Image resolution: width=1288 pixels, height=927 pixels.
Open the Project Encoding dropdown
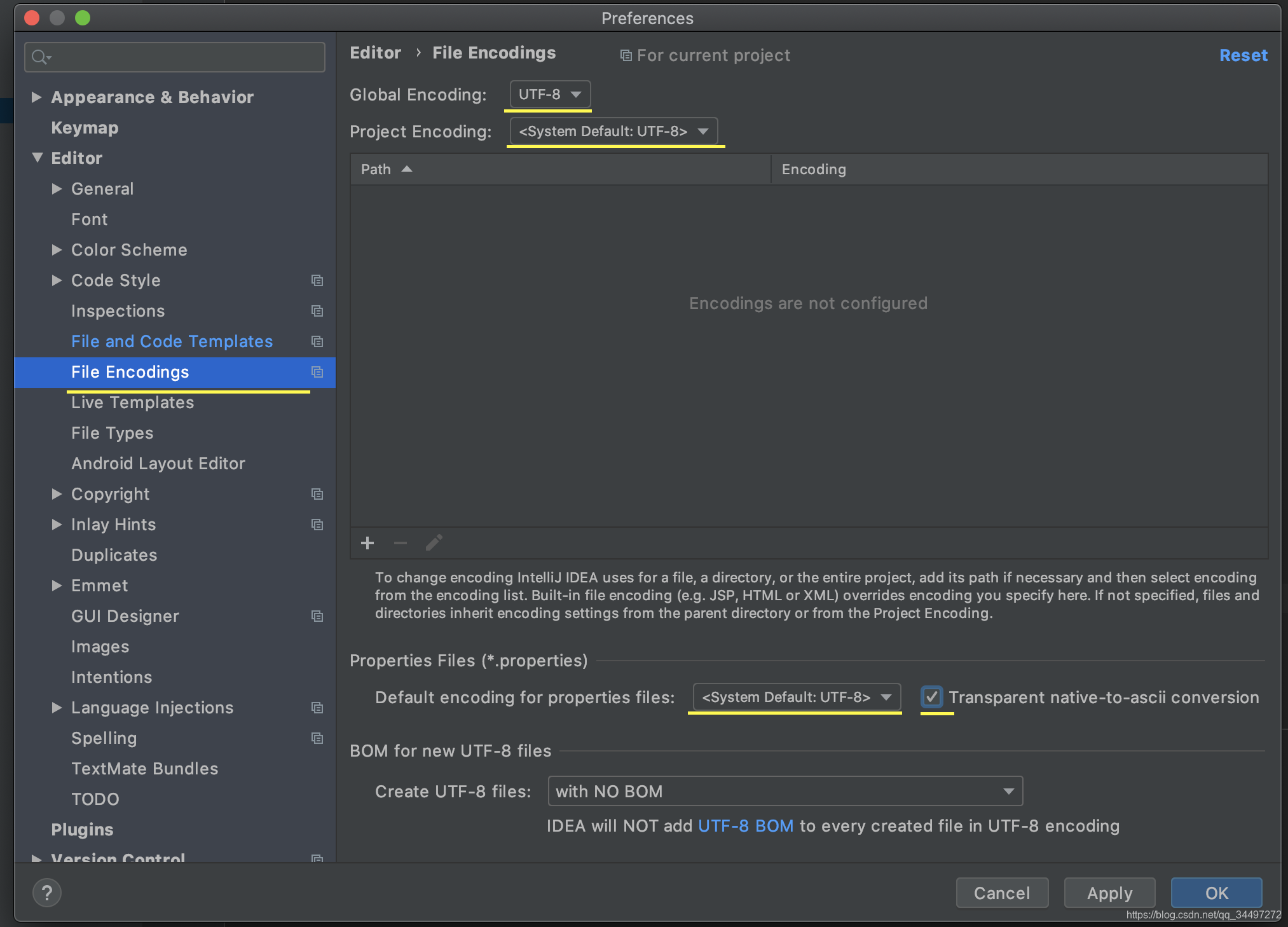click(613, 132)
